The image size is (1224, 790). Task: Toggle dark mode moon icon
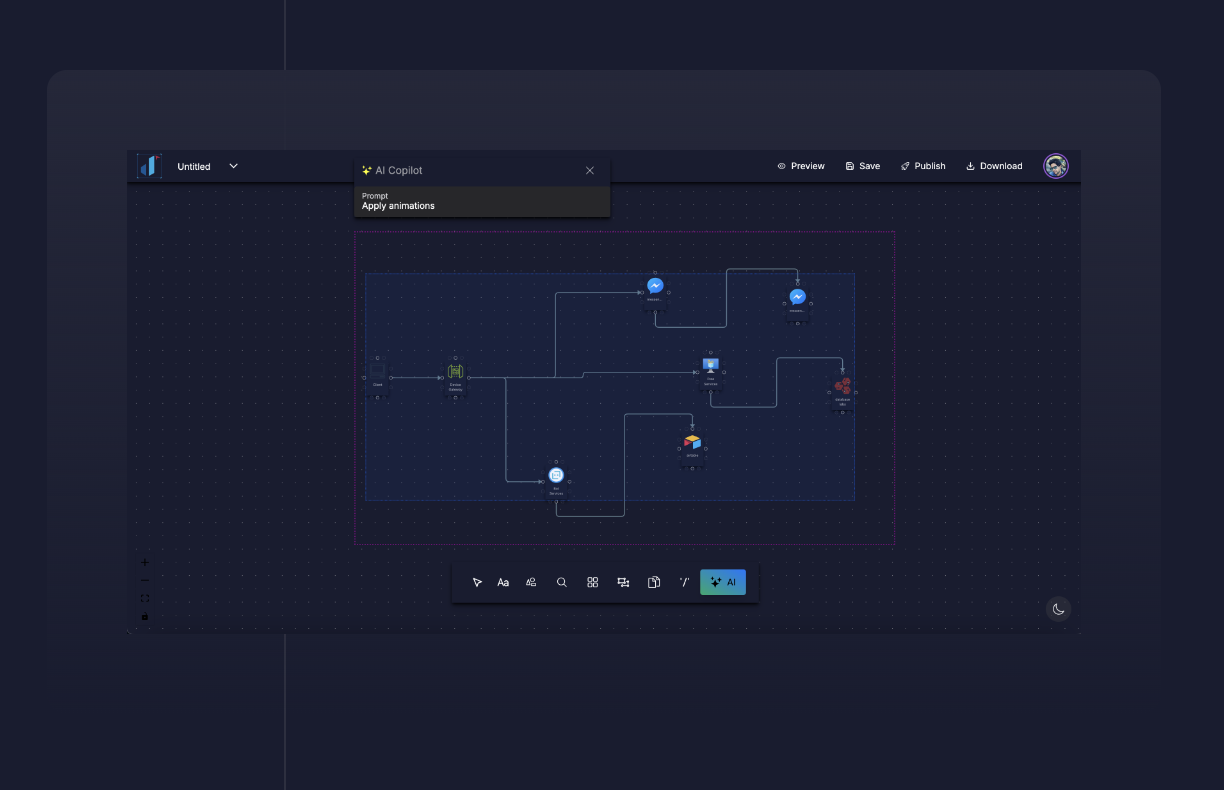click(x=1058, y=609)
